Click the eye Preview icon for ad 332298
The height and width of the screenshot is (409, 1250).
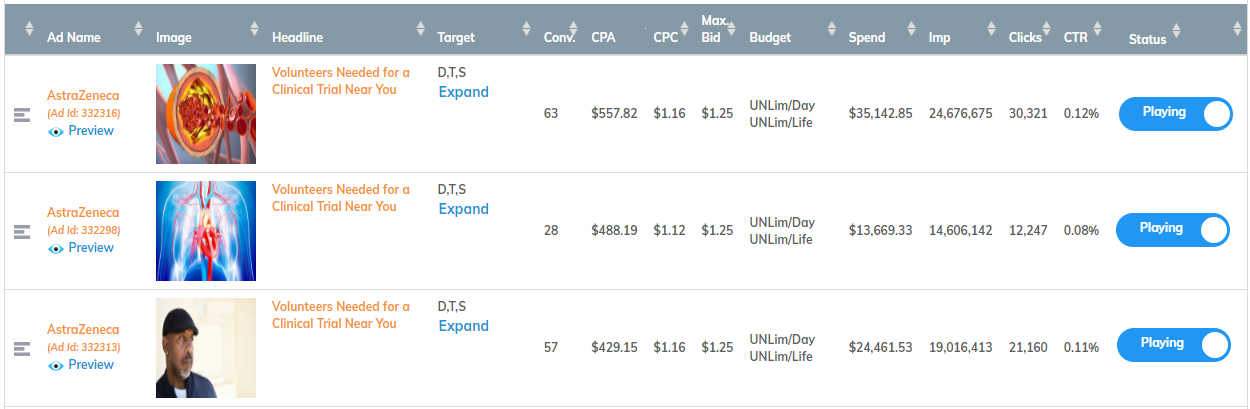(x=56, y=248)
